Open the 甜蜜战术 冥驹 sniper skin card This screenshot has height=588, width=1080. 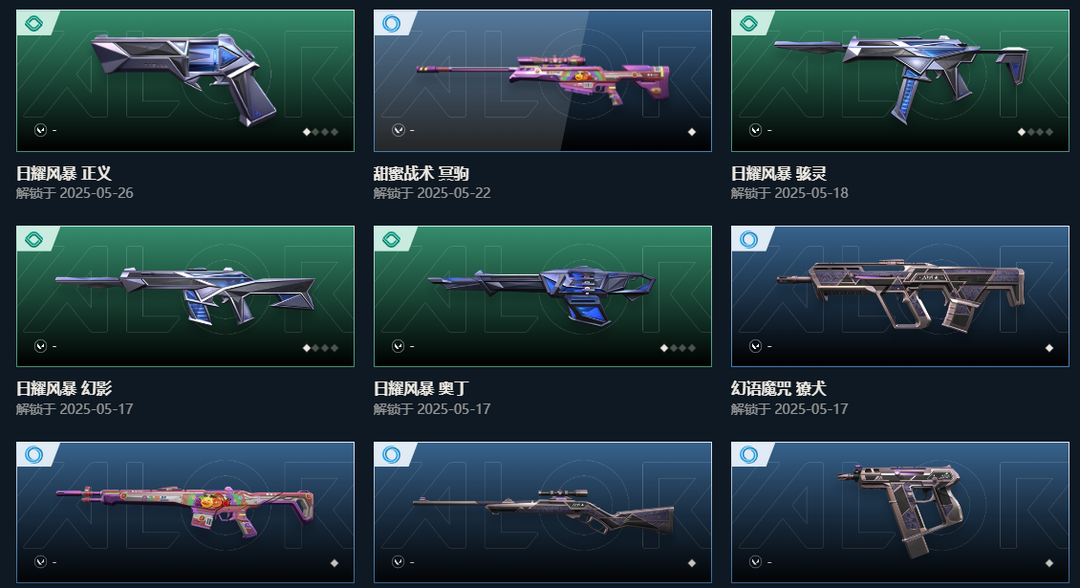point(543,81)
